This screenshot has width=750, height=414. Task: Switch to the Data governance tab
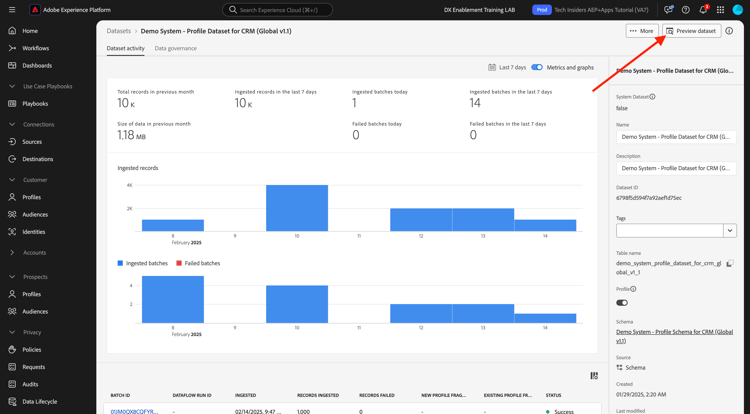(x=176, y=48)
